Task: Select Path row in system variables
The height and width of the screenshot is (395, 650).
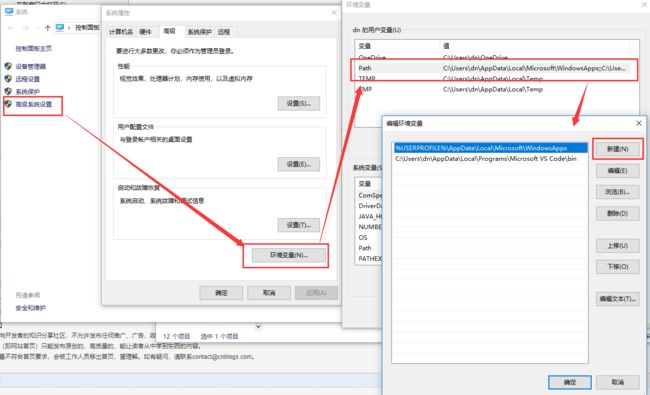Action: (x=369, y=248)
